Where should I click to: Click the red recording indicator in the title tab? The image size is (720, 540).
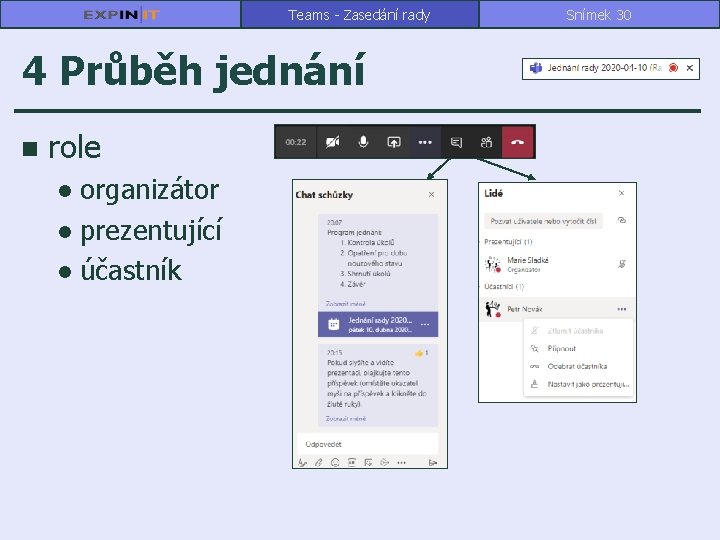click(x=674, y=68)
